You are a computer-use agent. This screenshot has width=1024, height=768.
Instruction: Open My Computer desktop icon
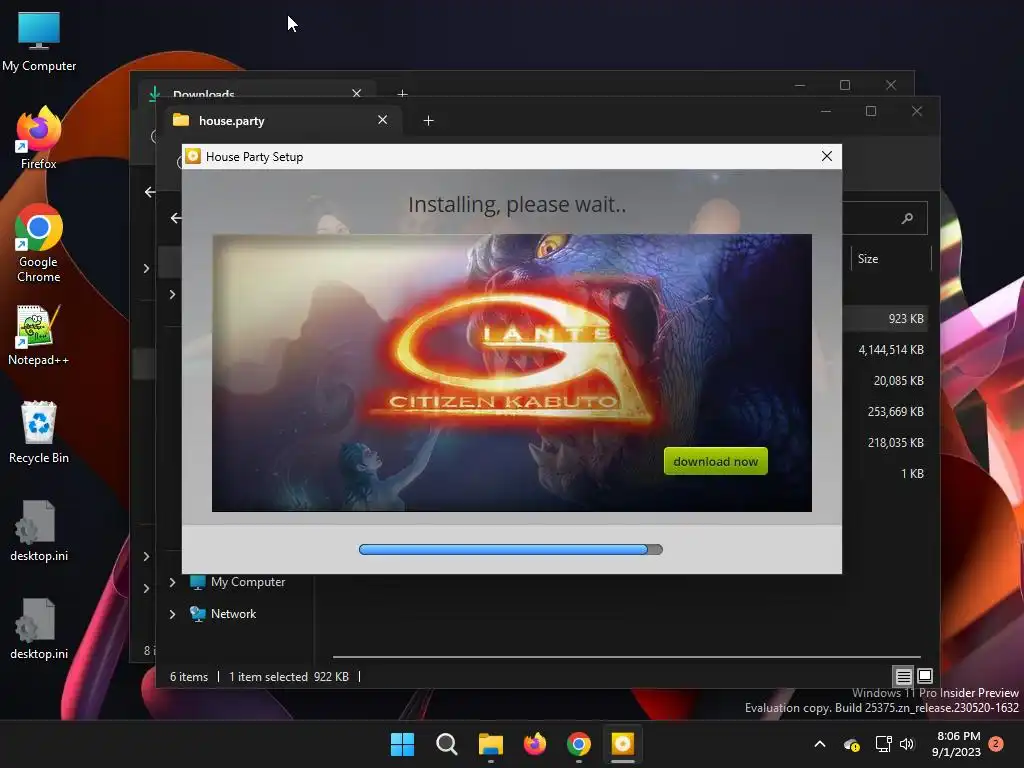click(x=39, y=41)
